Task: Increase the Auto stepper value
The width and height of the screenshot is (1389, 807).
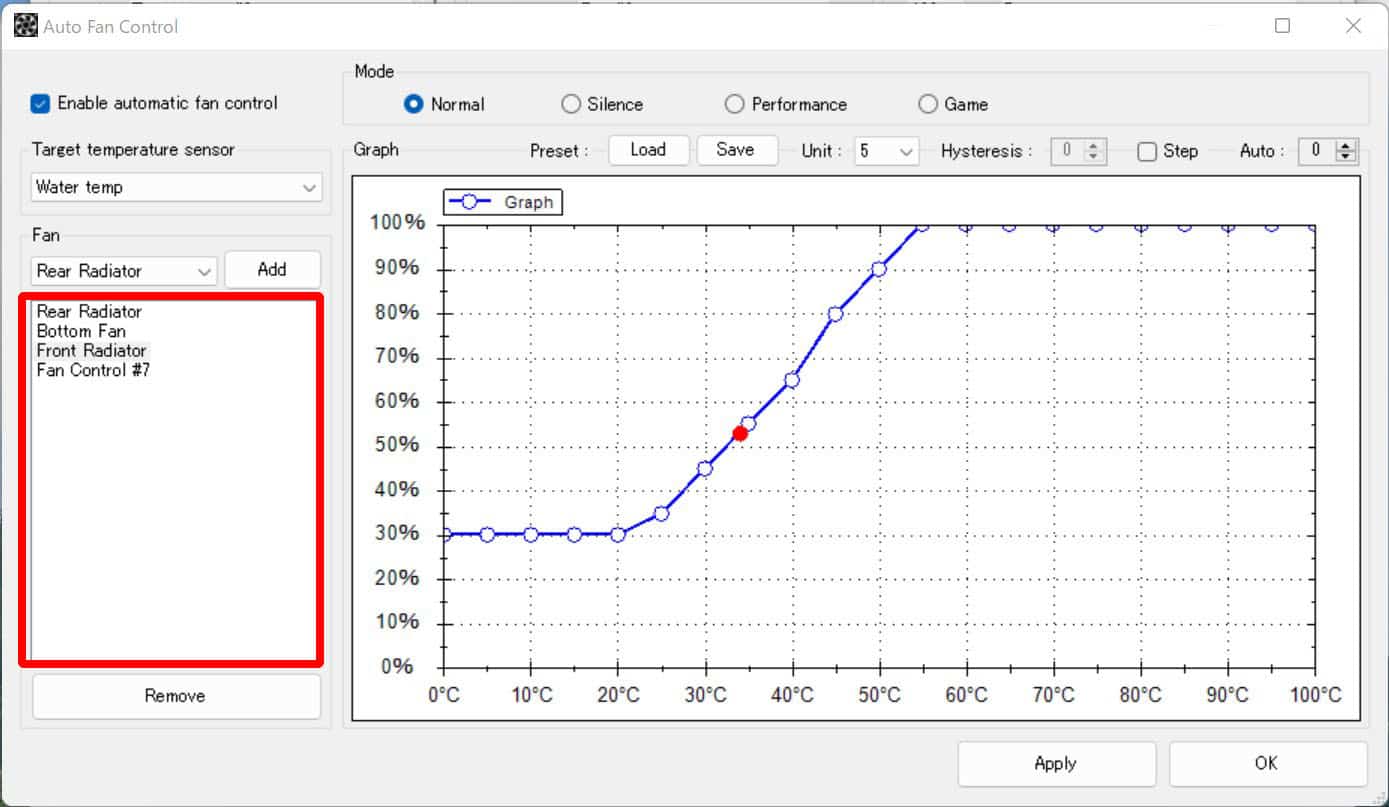Action: (1345, 145)
